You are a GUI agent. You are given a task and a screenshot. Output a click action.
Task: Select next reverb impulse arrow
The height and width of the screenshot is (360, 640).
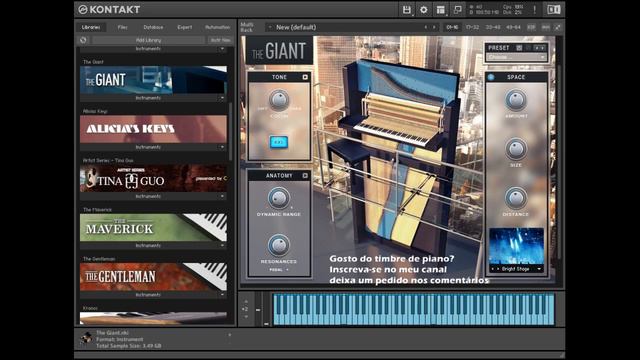coord(498,269)
